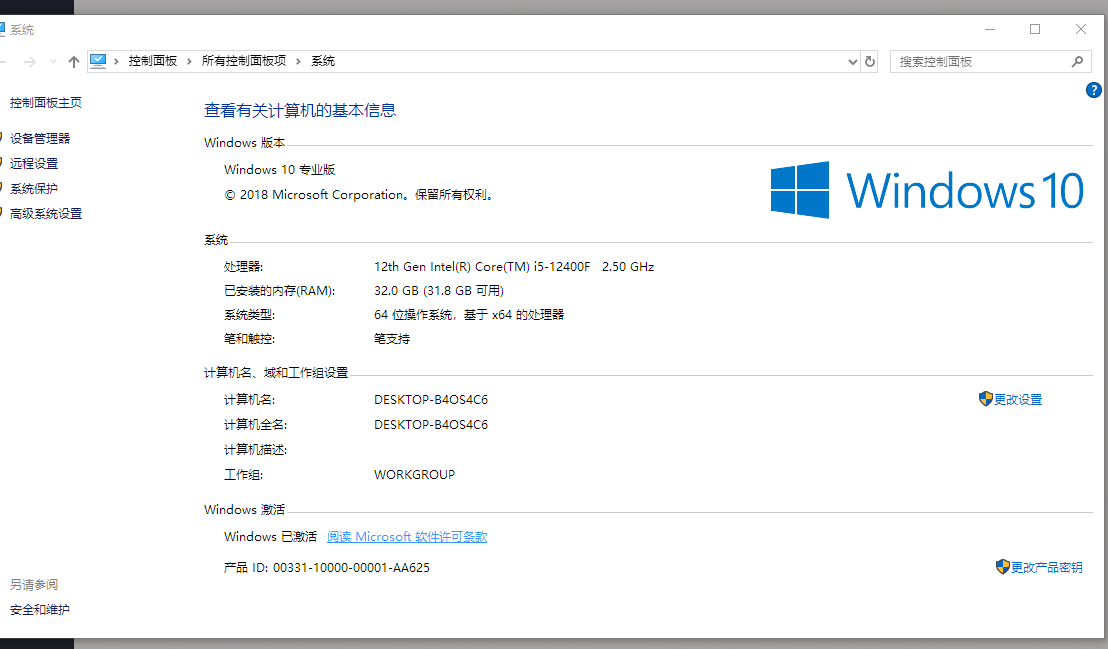
Task: Select 高级系统设置 in the sidebar
Action: [x=46, y=214]
